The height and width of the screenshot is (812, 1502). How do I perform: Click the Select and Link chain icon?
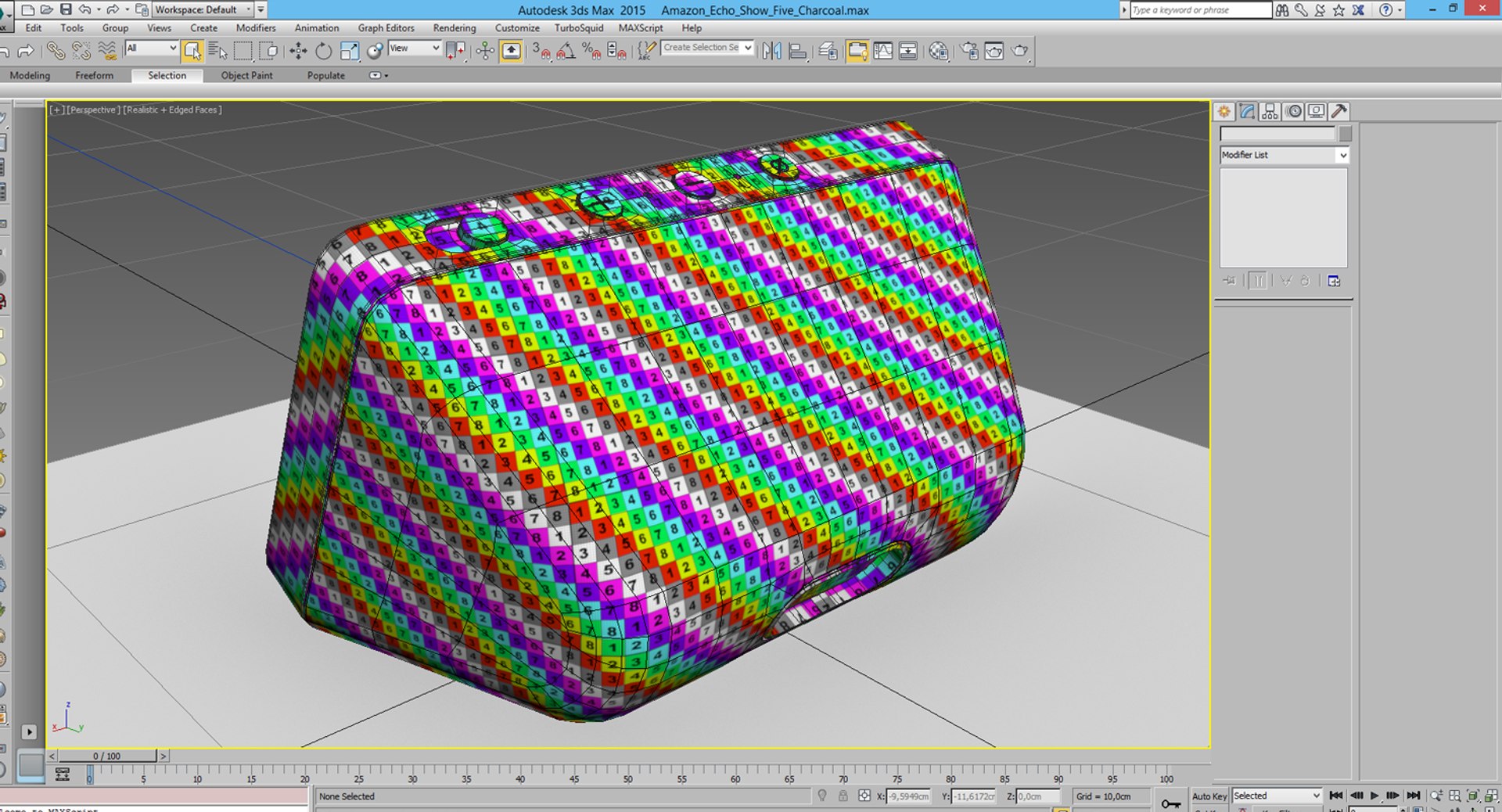(x=56, y=51)
